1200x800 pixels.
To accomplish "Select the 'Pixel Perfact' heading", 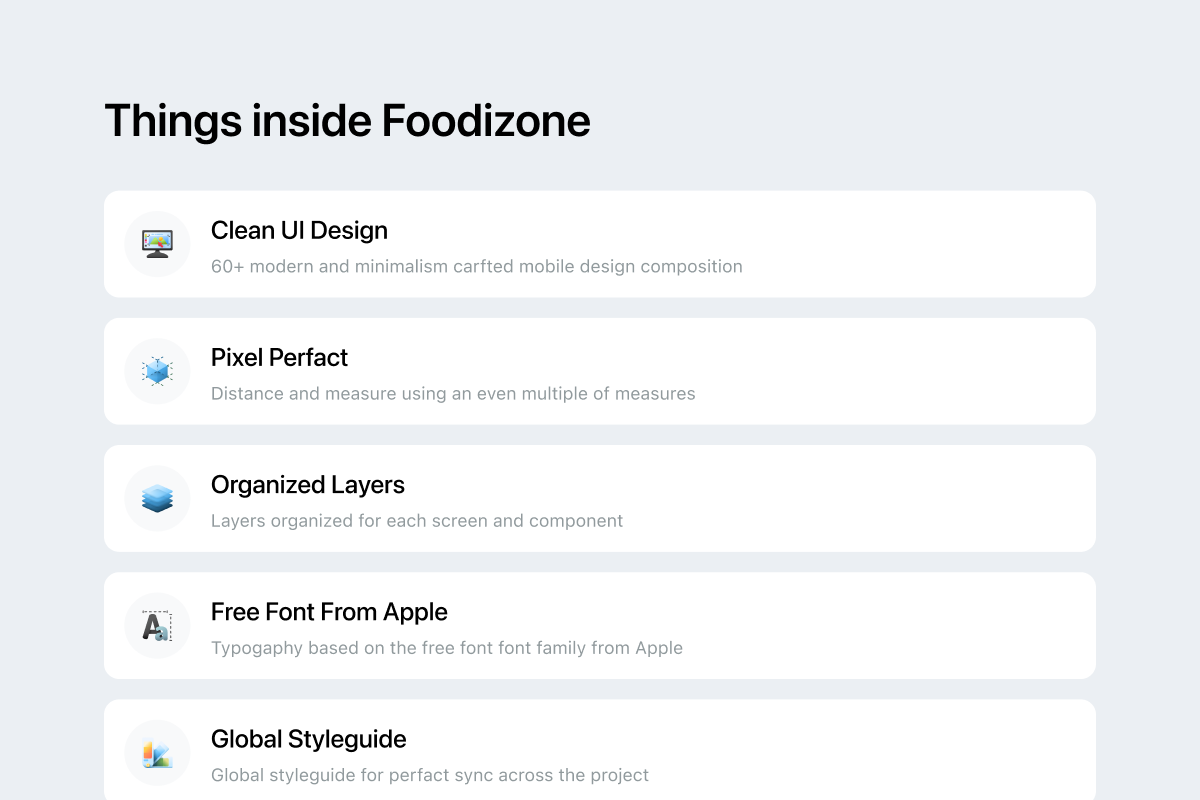I will click(279, 357).
